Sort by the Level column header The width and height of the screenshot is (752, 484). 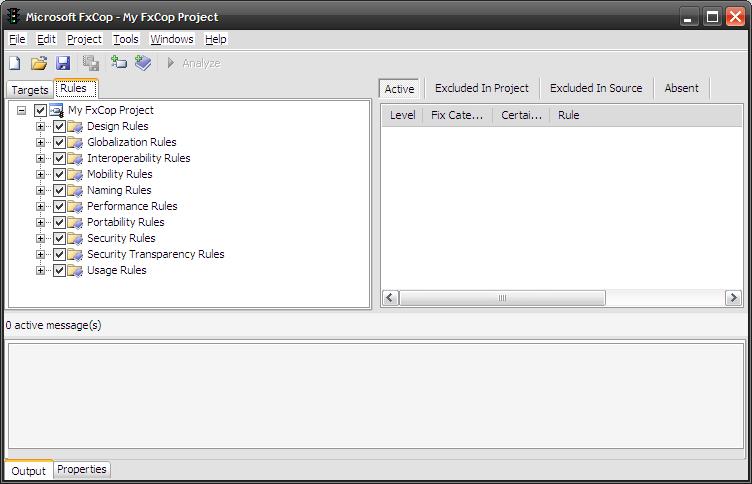point(402,115)
